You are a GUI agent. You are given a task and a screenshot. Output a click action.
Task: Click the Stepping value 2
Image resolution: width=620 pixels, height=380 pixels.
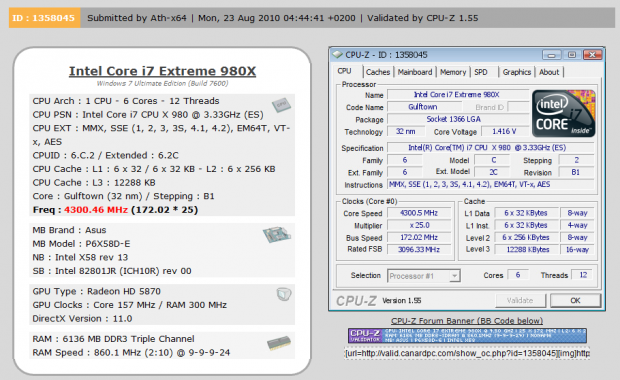[577, 160]
